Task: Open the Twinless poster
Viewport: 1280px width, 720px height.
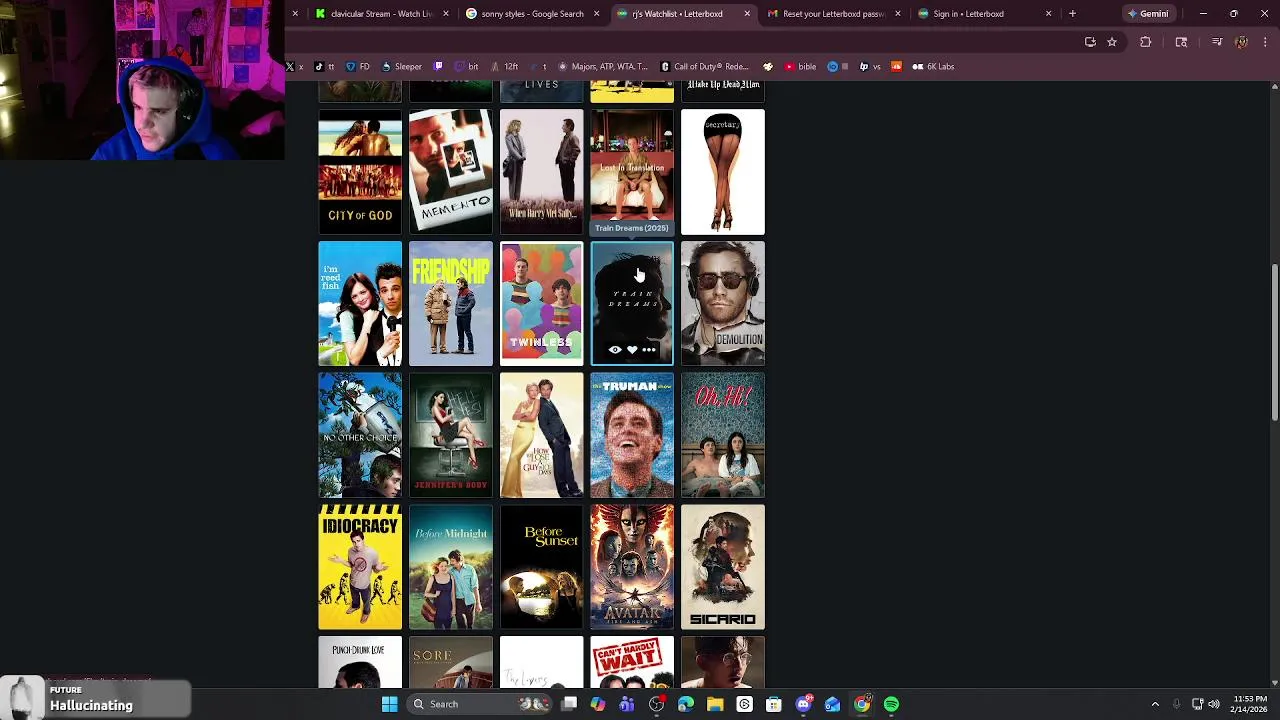Action: (541, 303)
